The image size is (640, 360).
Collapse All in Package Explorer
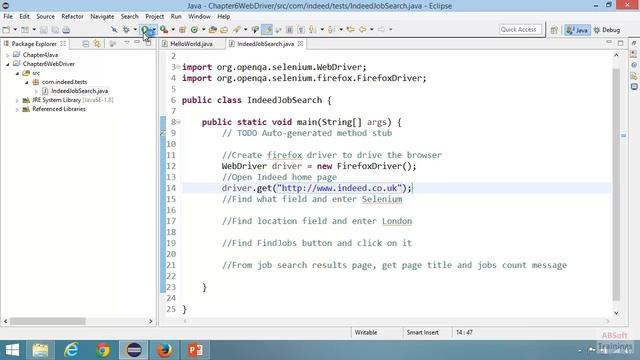pyautogui.click(x=85, y=44)
